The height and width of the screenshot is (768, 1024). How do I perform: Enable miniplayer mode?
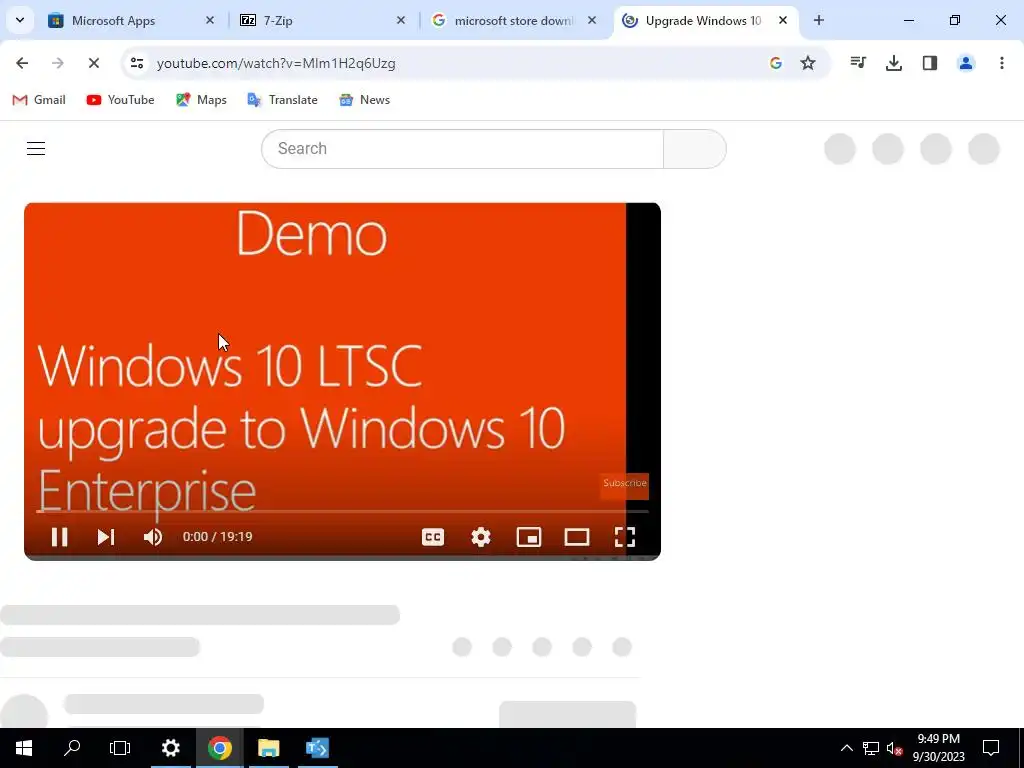tap(529, 537)
